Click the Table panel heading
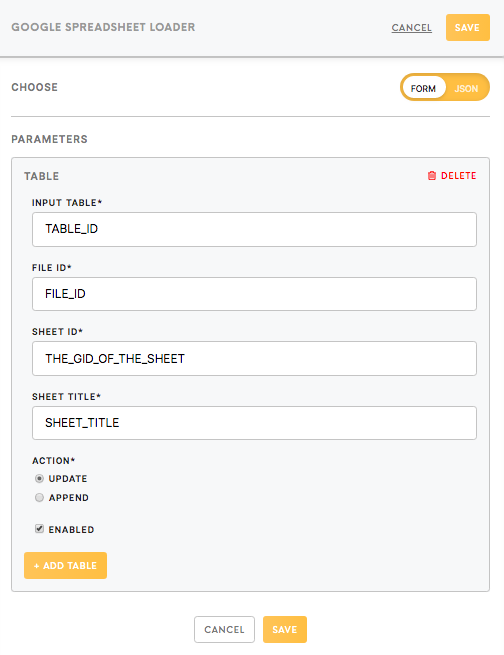The image size is (504, 655). coord(41,176)
